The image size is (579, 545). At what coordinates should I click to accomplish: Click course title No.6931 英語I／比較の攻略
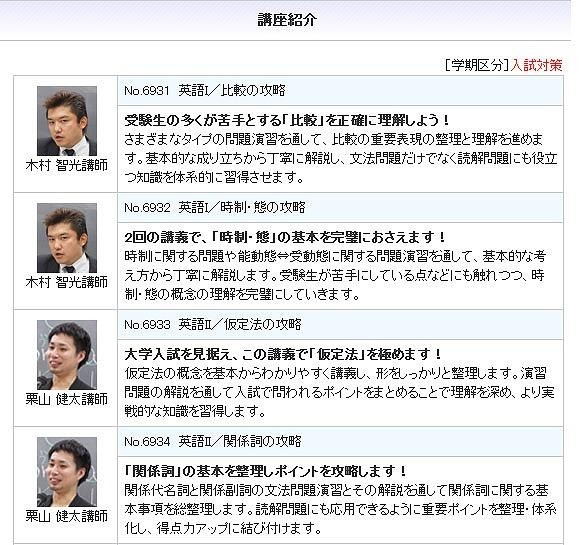tap(205, 90)
